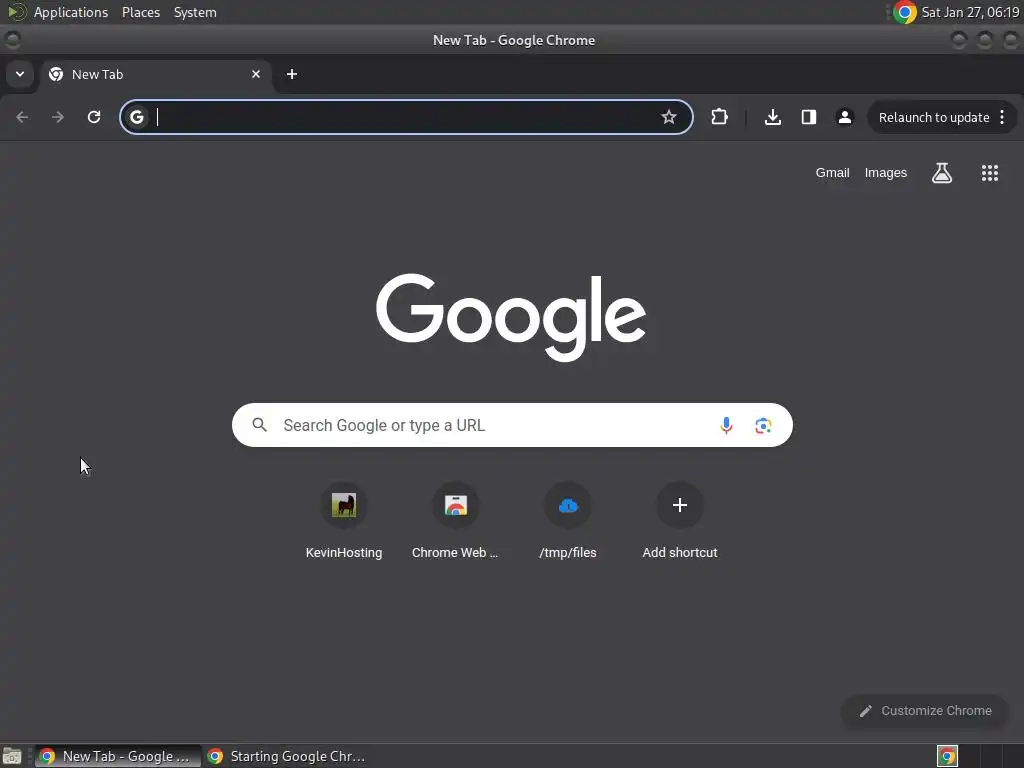The height and width of the screenshot is (768, 1024).
Task: Open the Chrome Web Store shortcut
Action: (455, 522)
